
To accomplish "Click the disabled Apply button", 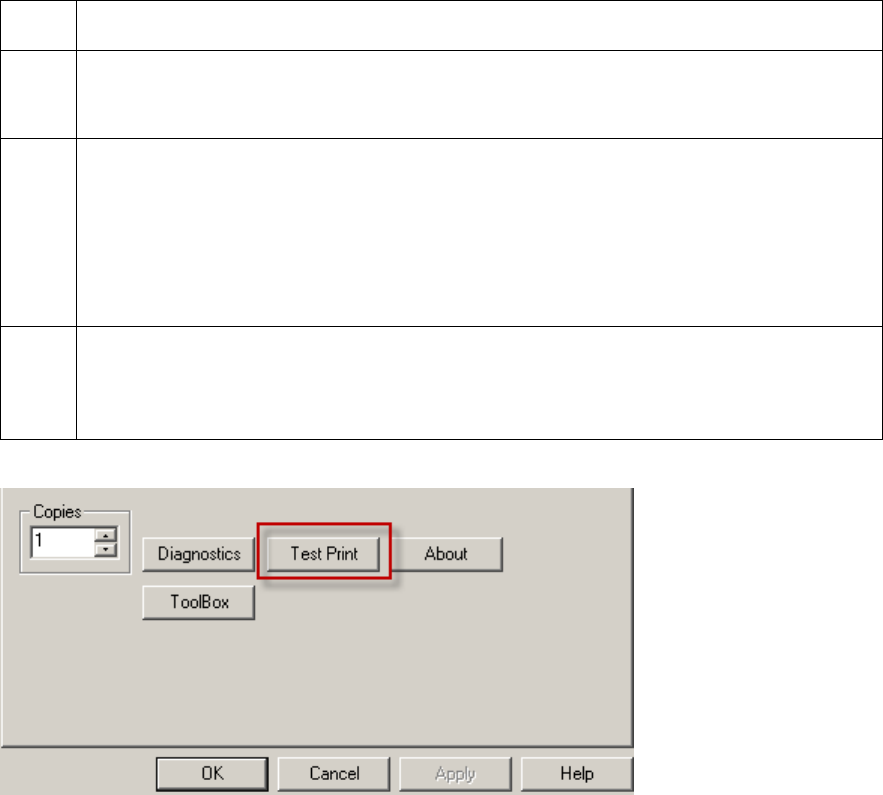I will (455, 774).
